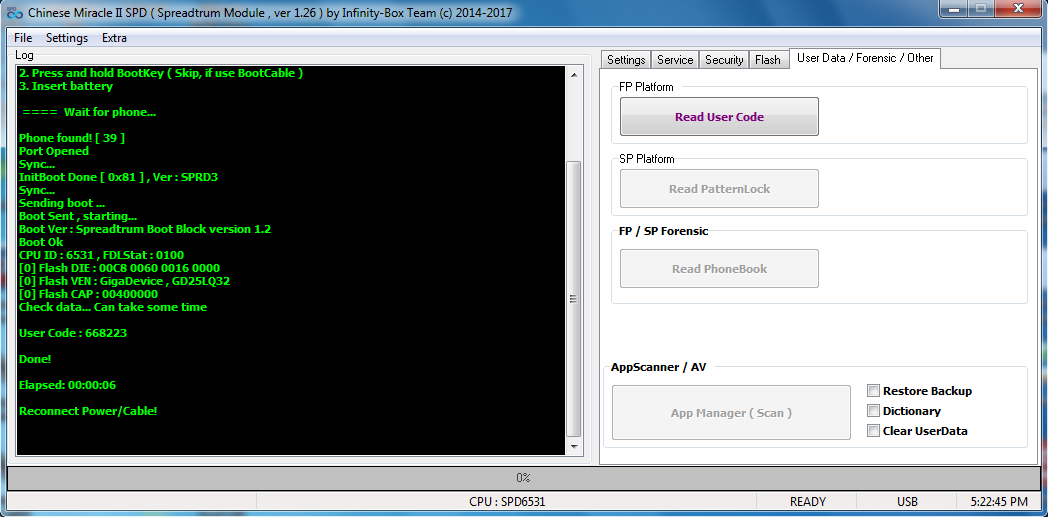Tick the Dictionary checkbox
The width and height of the screenshot is (1048, 517).
pos(874,411)
